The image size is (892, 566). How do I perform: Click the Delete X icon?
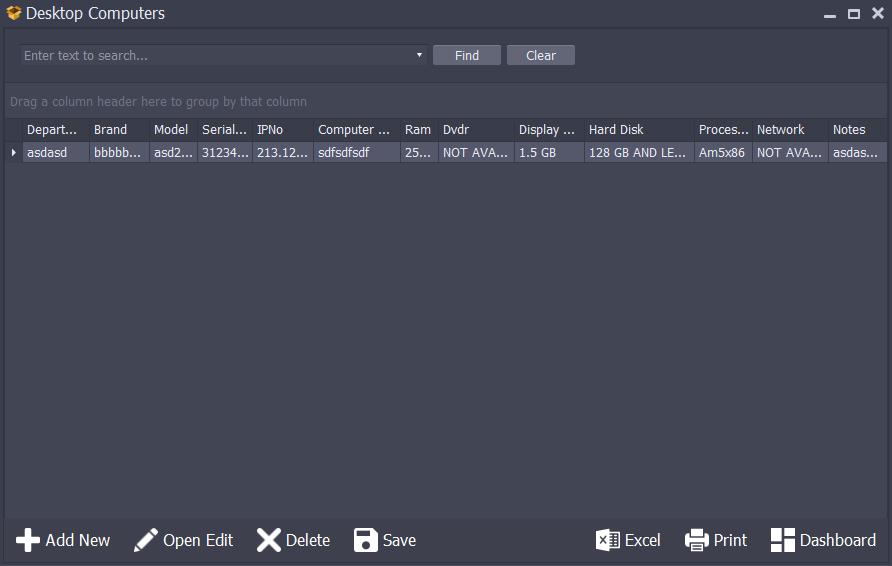click(269, 540)
